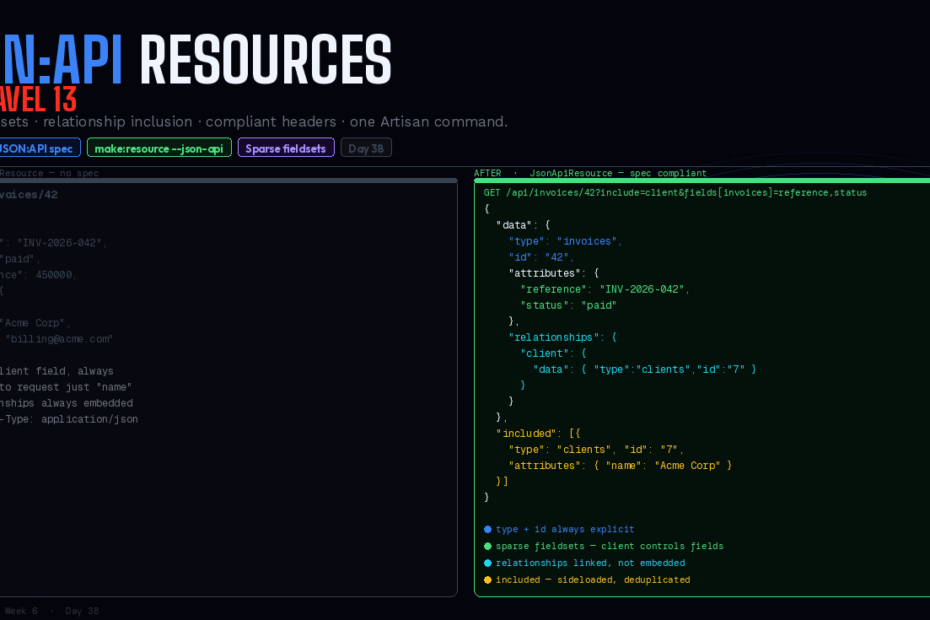The image size is (930, 620).
Task: Click the gray Day 38 badge
Action: [366, 148]
